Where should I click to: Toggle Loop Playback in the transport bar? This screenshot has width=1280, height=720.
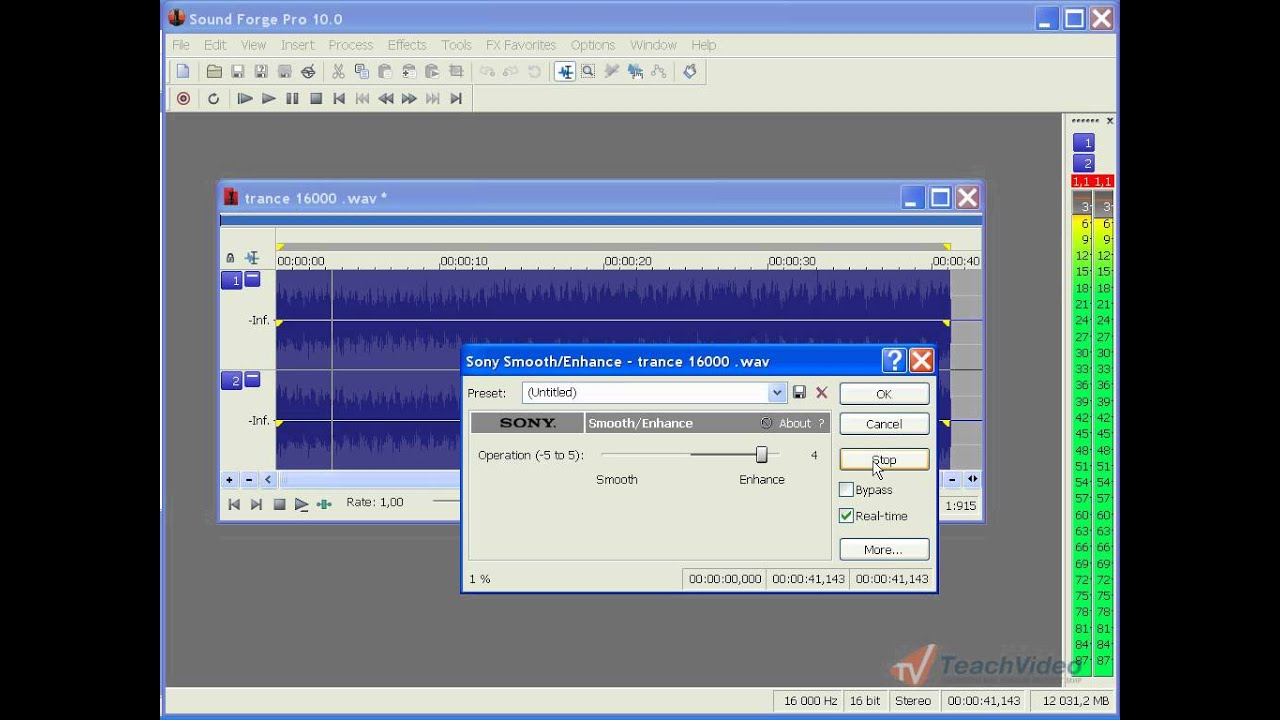point(213,98)
